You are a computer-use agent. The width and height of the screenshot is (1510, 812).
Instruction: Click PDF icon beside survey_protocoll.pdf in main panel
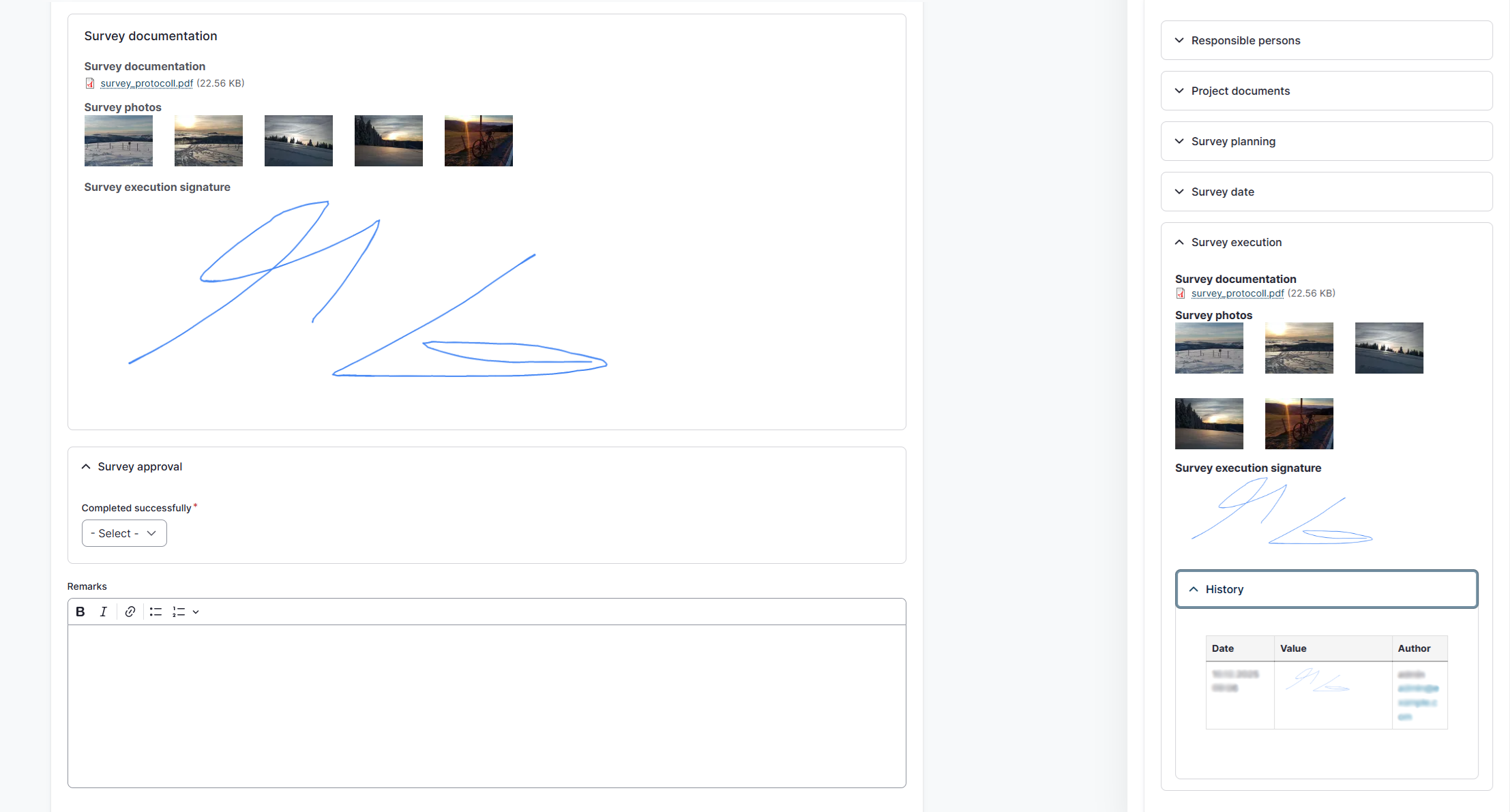pos(90,83)
